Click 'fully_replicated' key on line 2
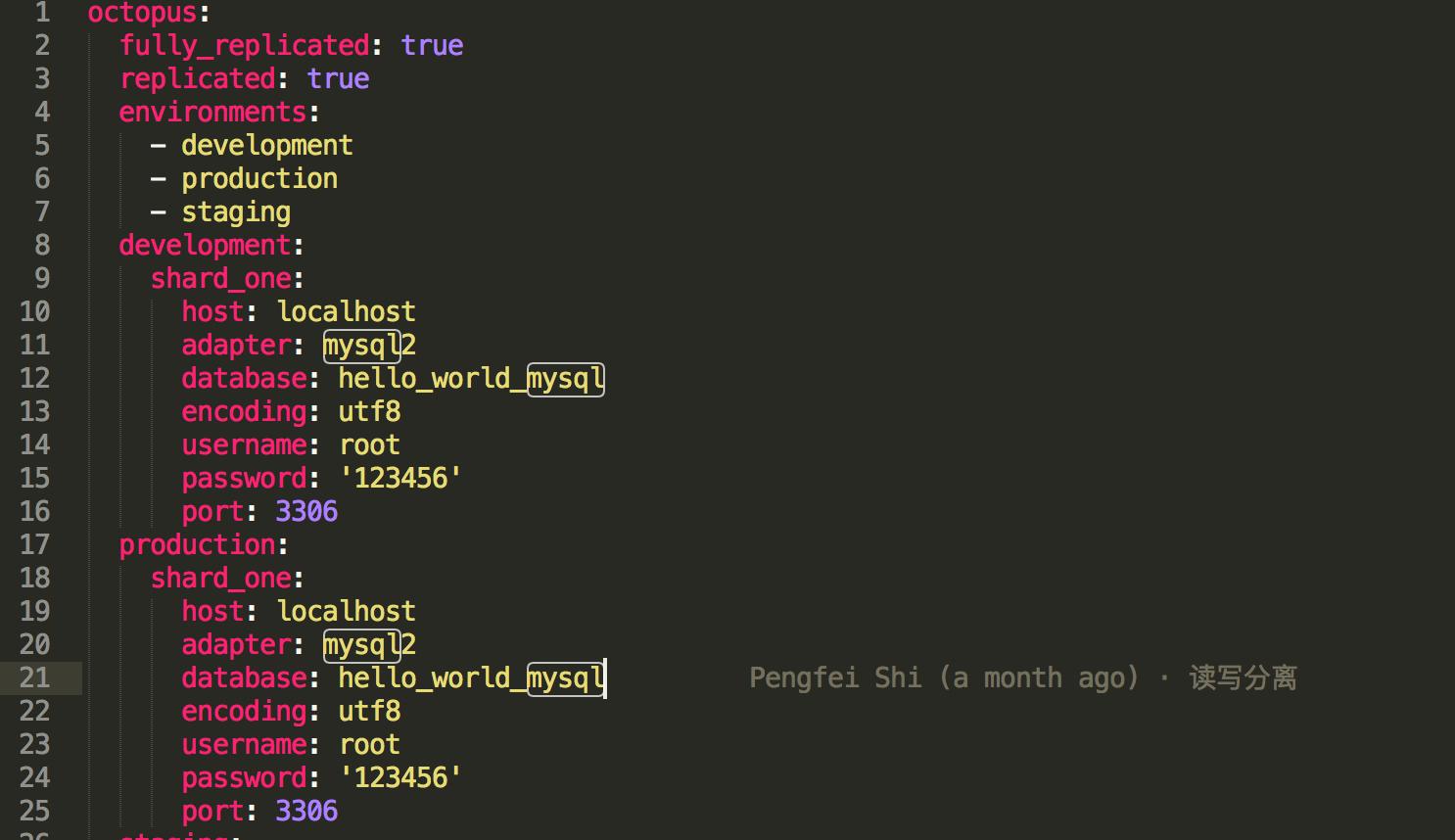This screenshot has width=1455, height=840. 245,46
